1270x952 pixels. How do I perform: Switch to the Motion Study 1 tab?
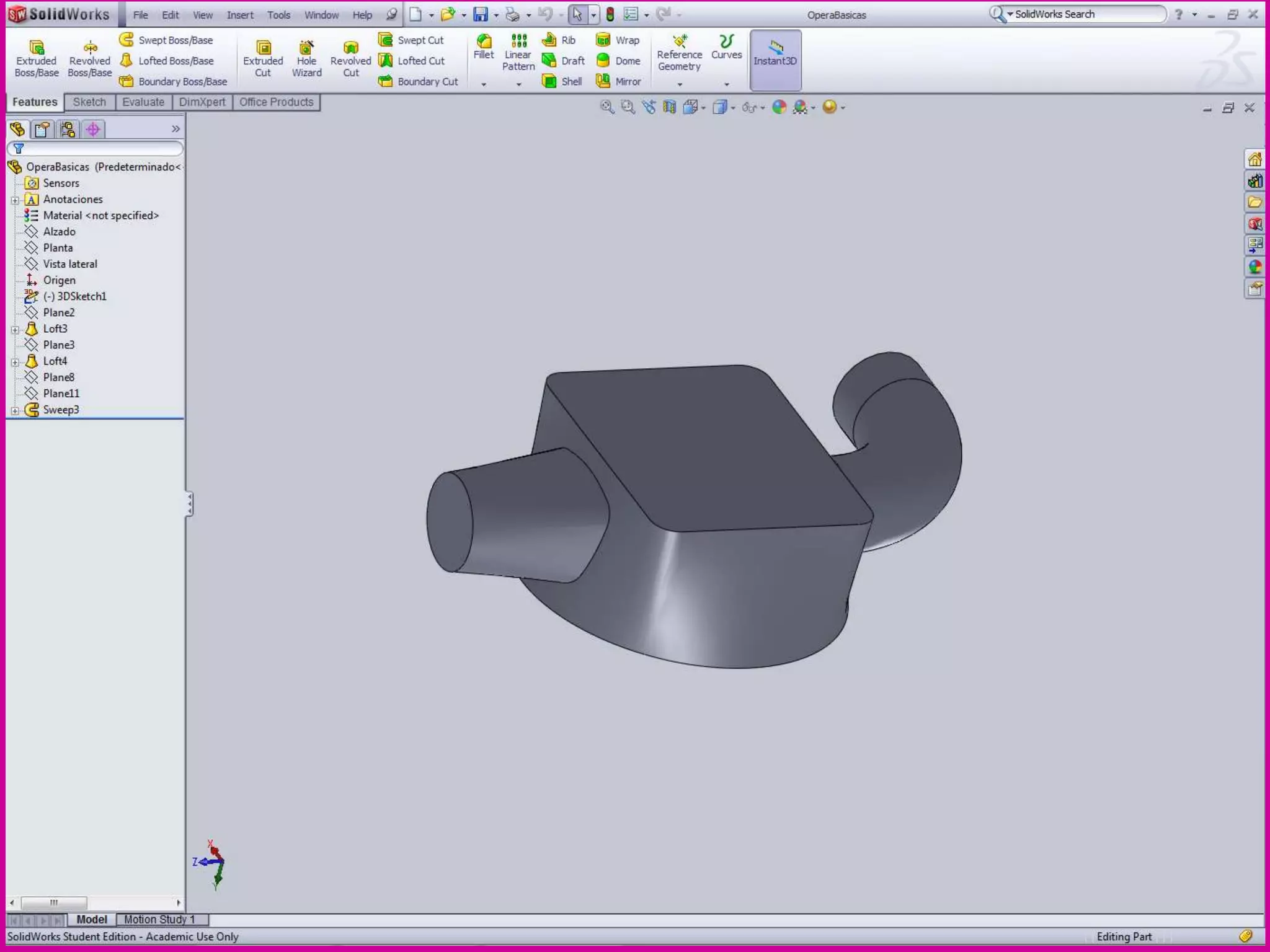point(159,919)
